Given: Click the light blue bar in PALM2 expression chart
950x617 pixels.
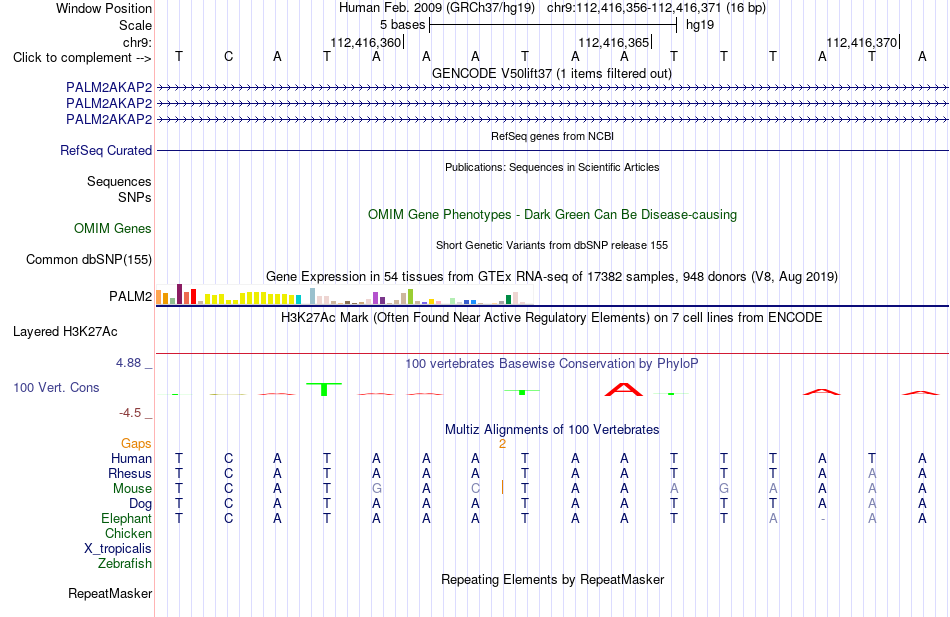Looking at the screenshot, I should tap(313, 296).
